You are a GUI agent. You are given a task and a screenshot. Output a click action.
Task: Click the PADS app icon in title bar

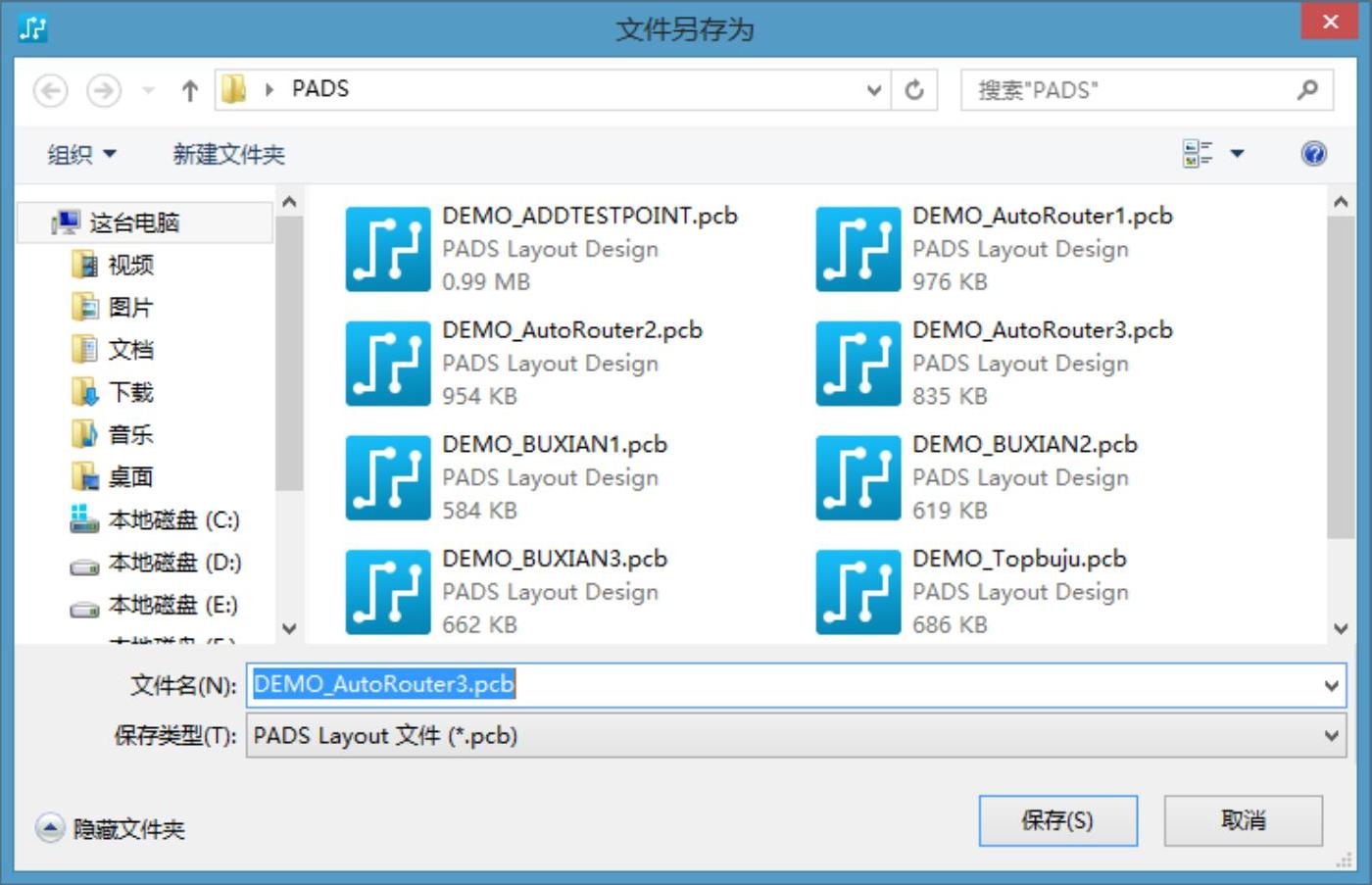[33, 28]
